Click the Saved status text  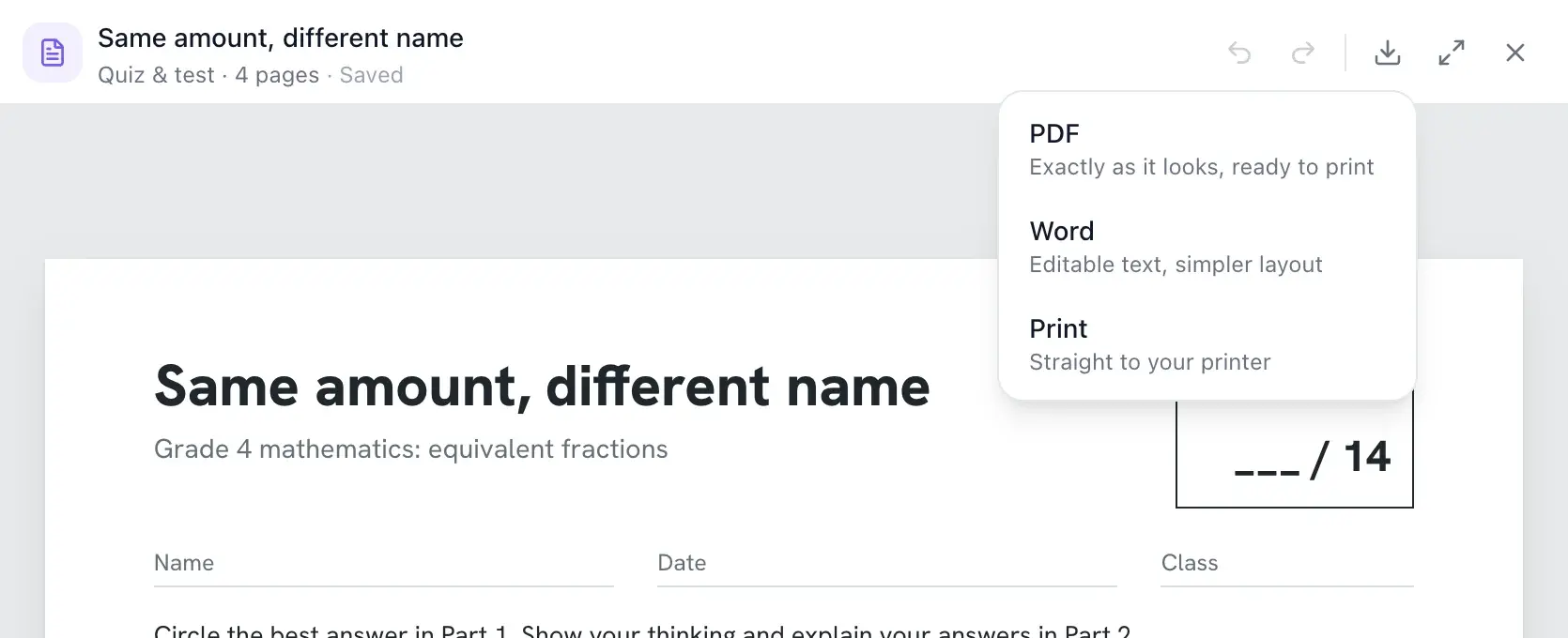[x=371, y=75]
